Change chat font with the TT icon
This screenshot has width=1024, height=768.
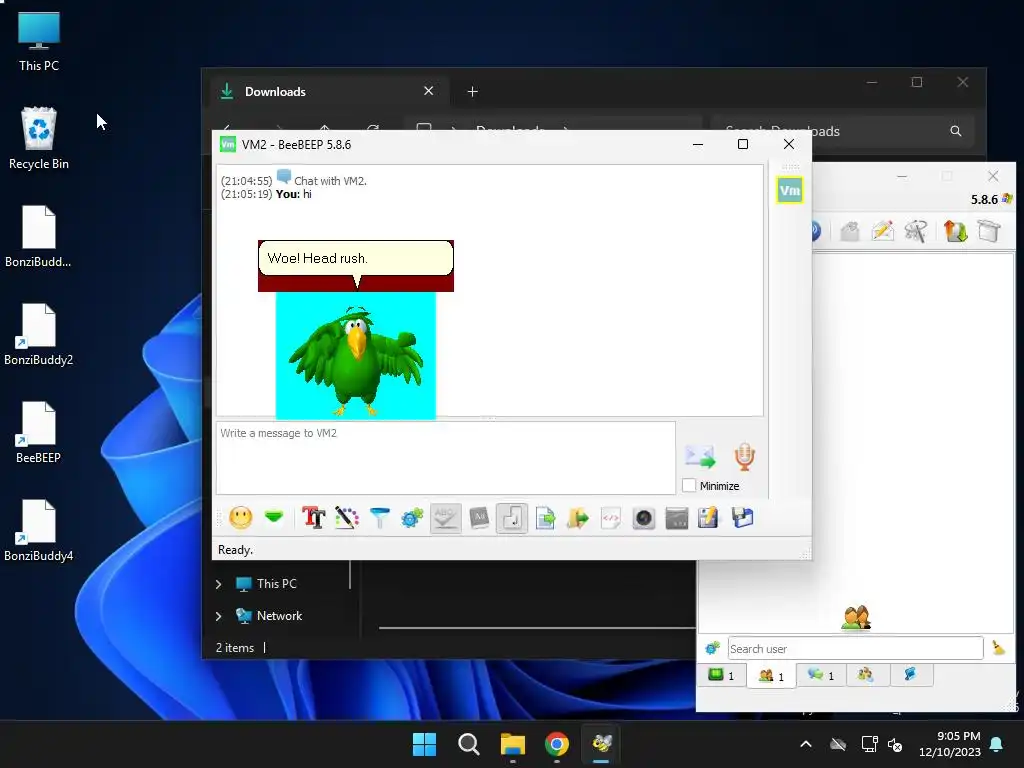click(313, 518)
